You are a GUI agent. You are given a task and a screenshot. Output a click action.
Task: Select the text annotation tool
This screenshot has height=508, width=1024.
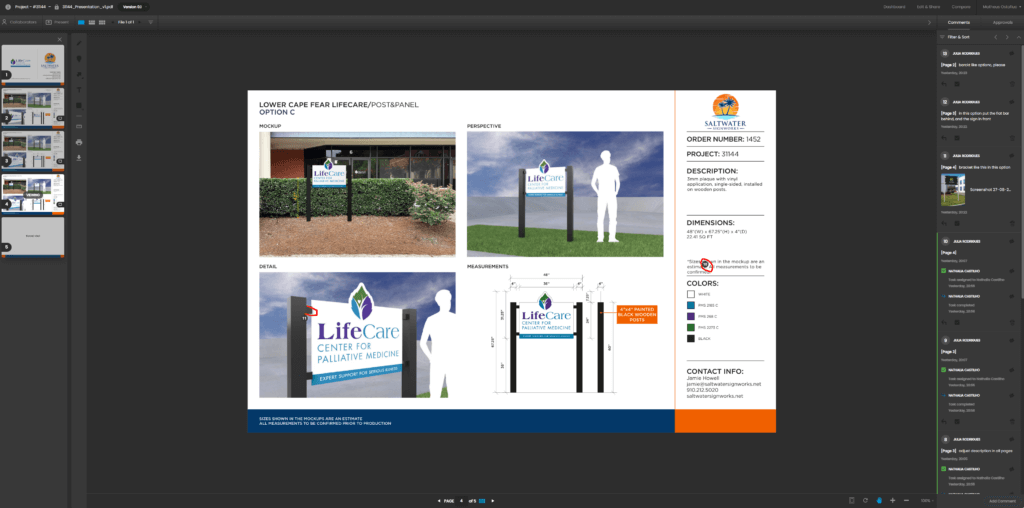point(79,89)
